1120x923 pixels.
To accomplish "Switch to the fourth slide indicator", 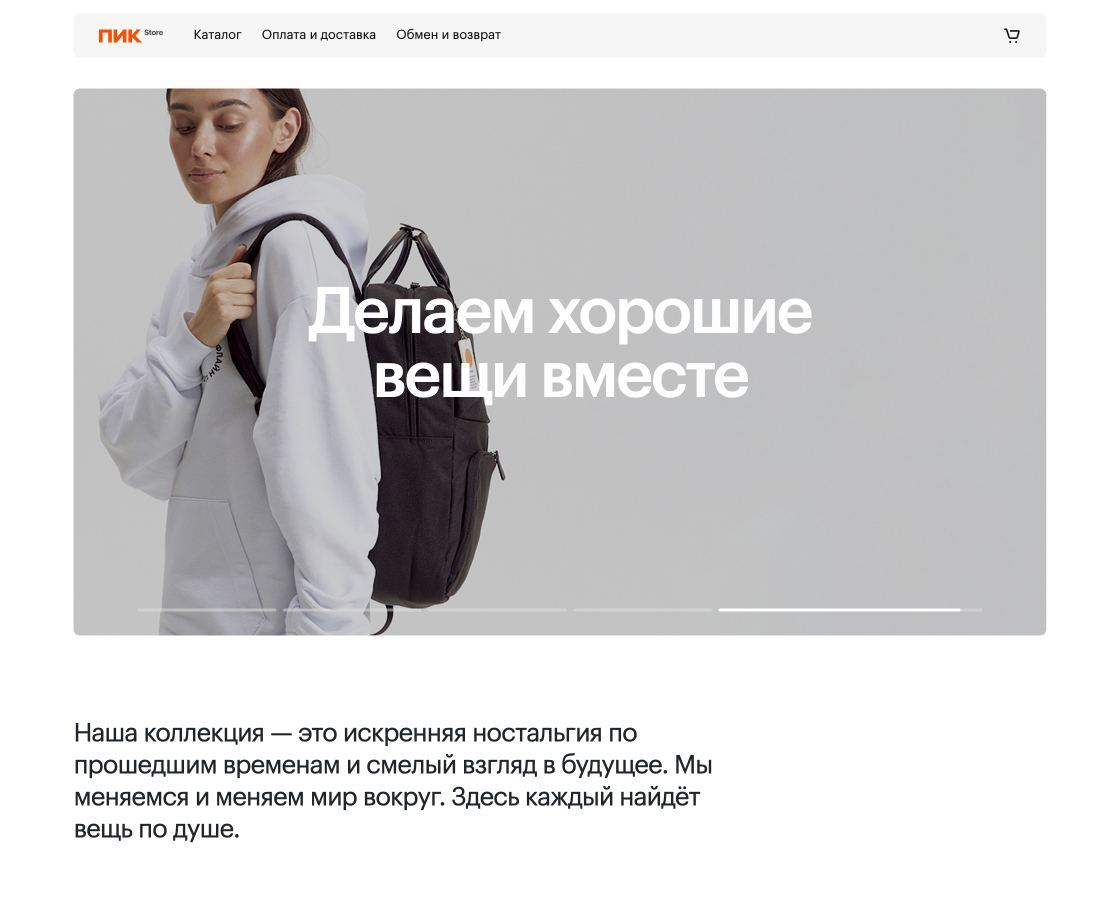I will 643,609.
